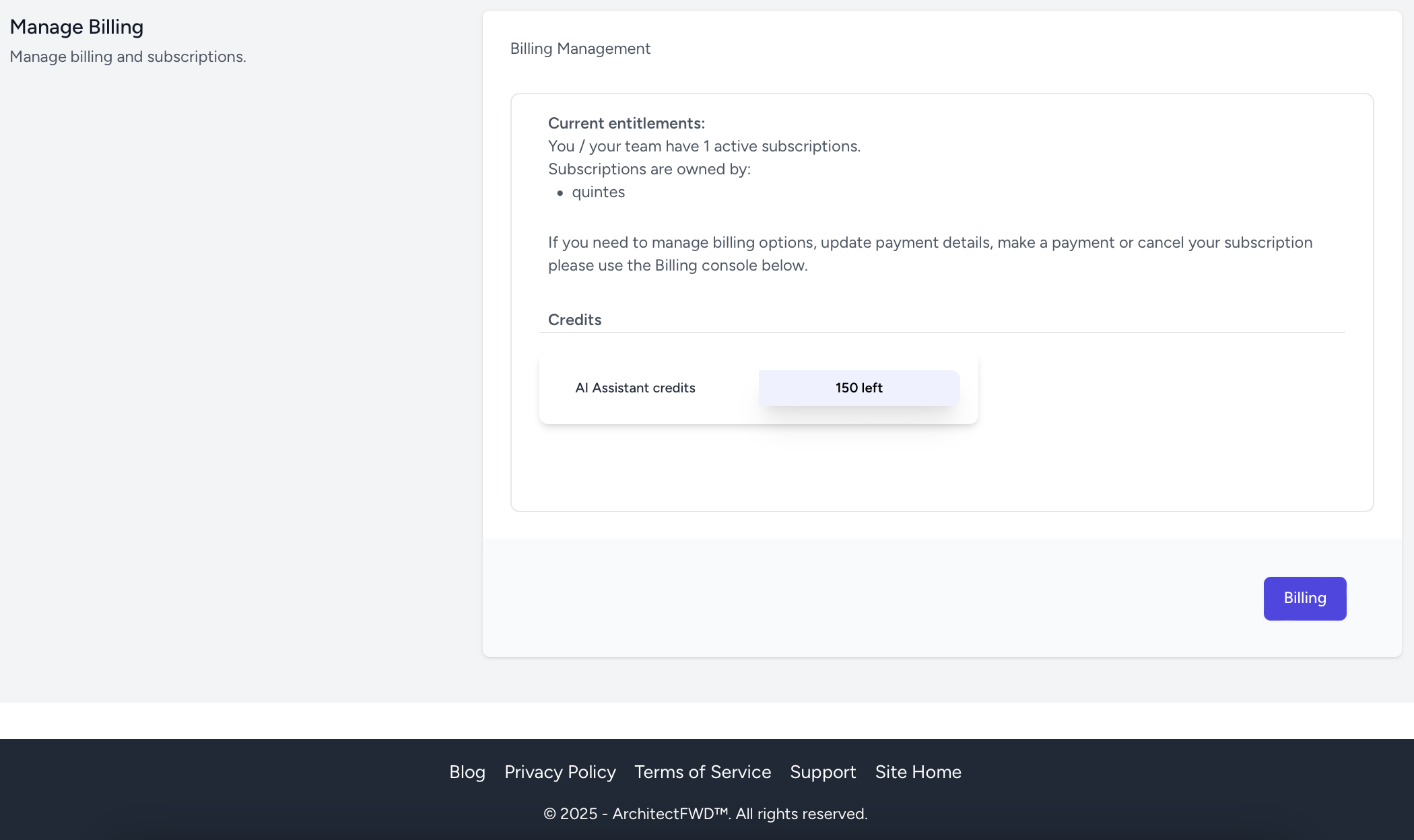Go to Site Home link
Viewport: 1414px width, 840px height.
918,772
